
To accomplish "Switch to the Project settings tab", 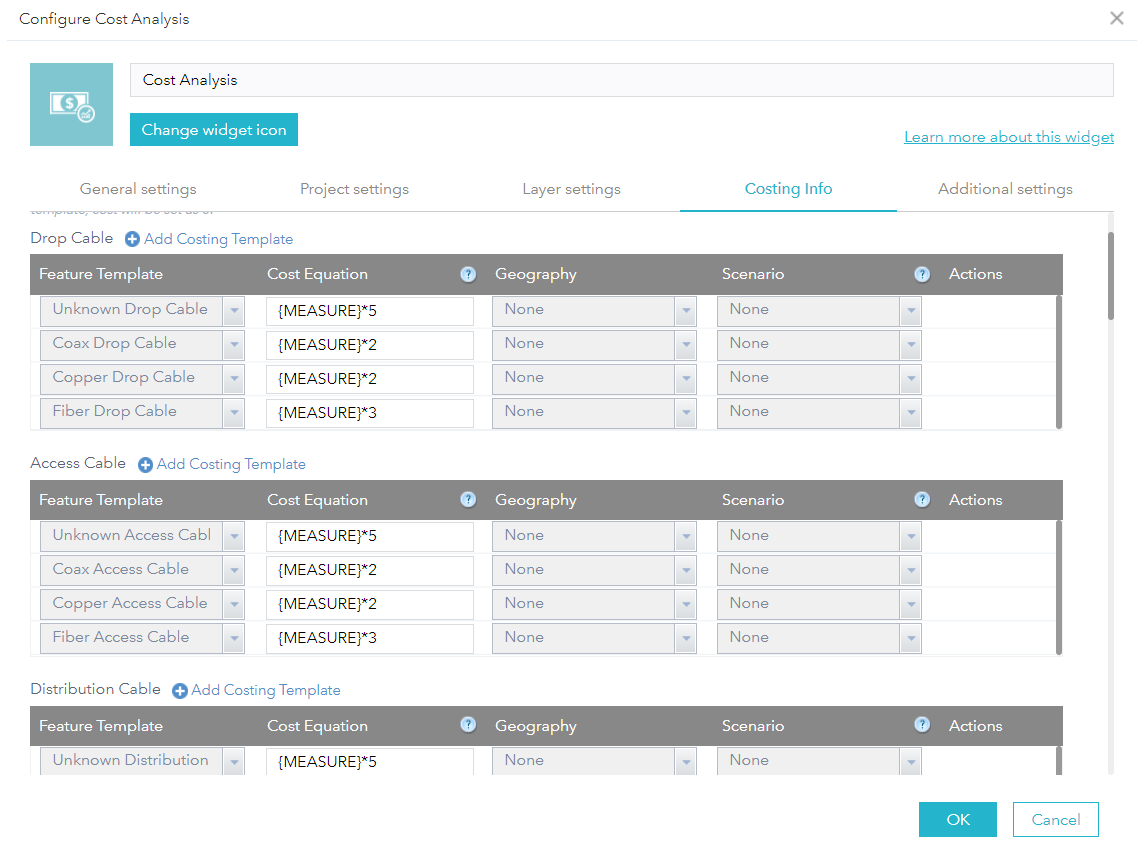I will click(x=354, y=189).
